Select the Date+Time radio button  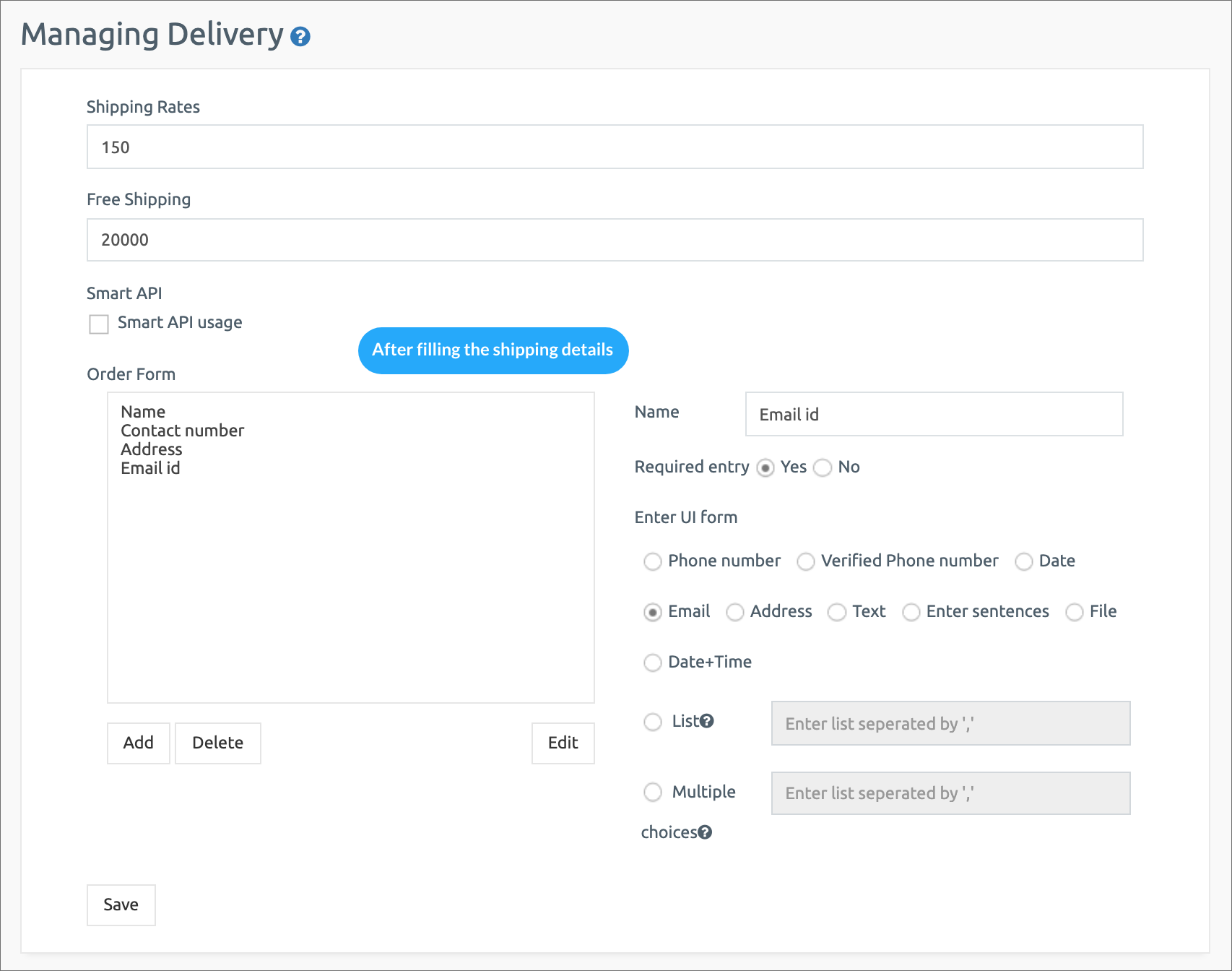[653, 663]
